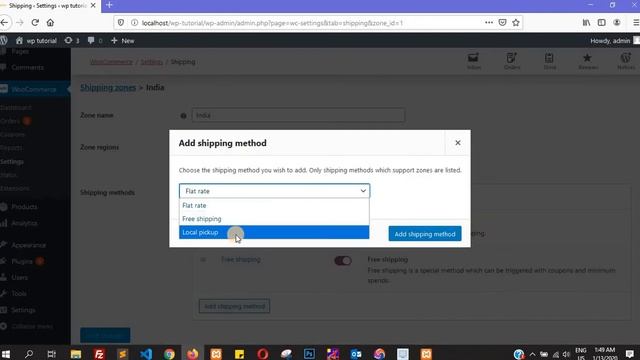Screen dimensions: 640x360
Task: Select Local pickup from the dropdown list
Action: point(274,232)
